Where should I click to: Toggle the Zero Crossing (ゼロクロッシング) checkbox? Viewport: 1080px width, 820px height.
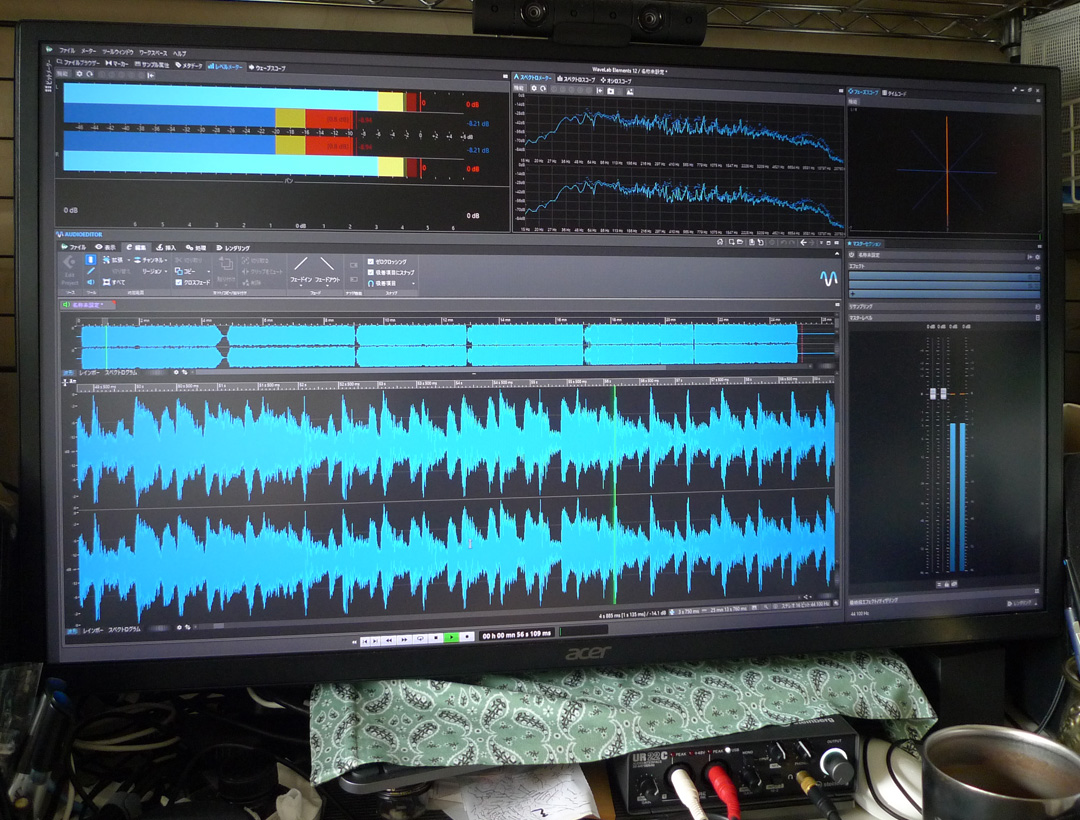371,260
